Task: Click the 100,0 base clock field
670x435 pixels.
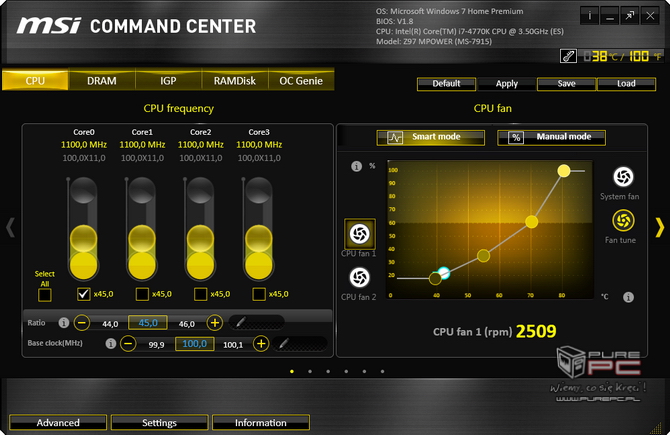Action: point(194,344)
